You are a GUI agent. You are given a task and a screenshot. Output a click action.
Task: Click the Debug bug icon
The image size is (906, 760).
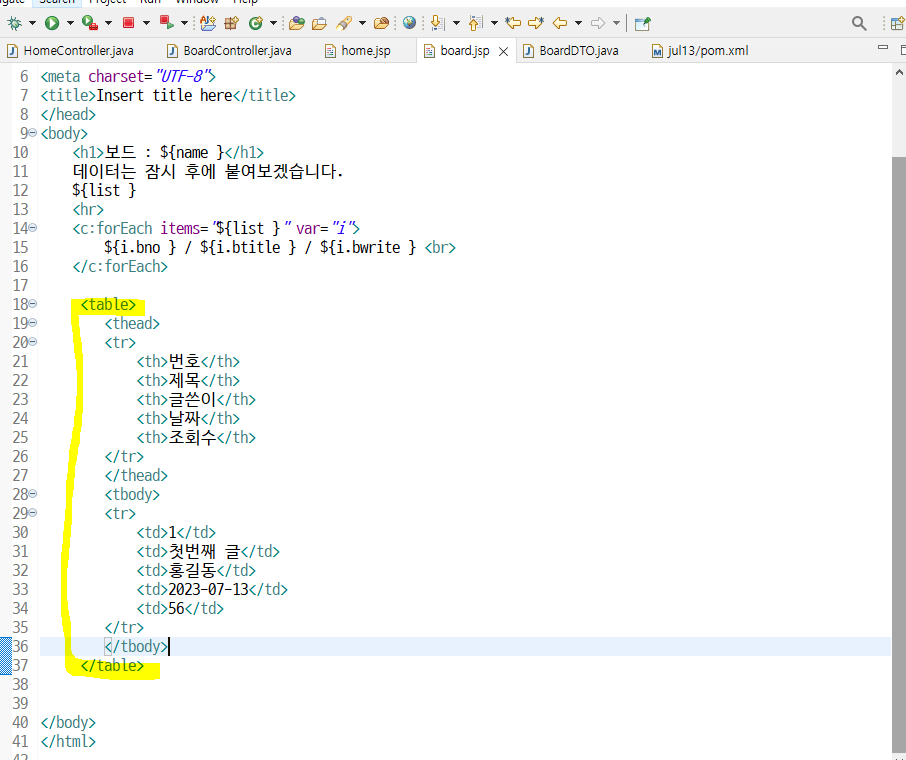click(14, 23)
